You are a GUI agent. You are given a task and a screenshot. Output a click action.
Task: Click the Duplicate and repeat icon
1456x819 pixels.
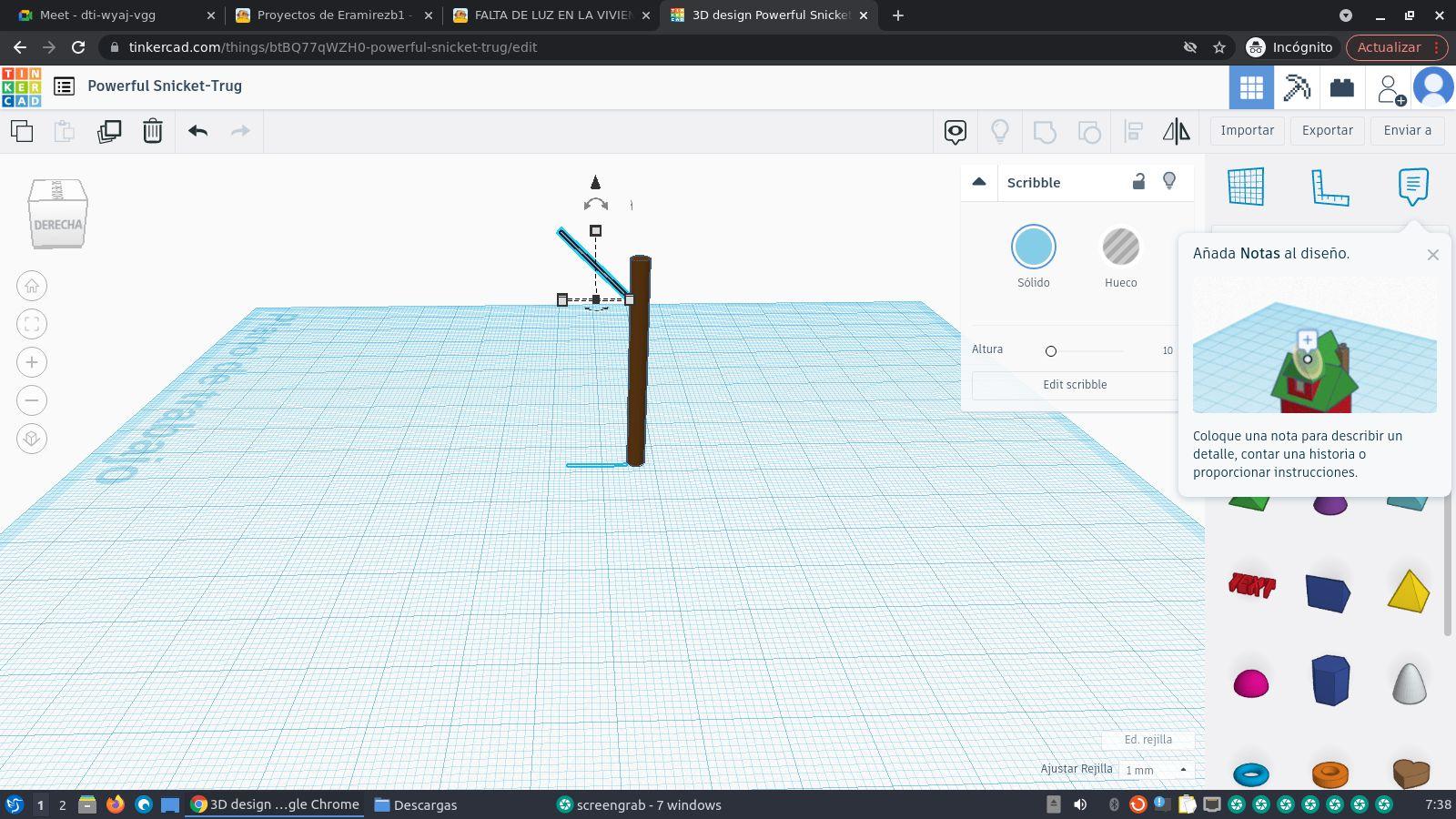tap(109, 131)
